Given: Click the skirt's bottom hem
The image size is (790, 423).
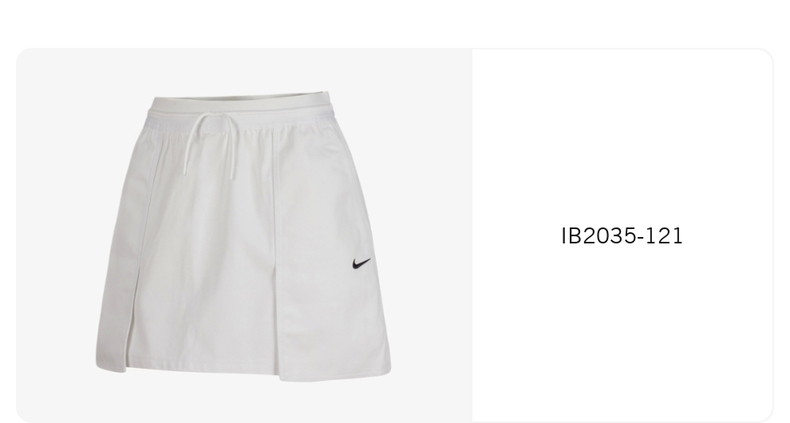Looking at the screenshot, I should [243, 374].
